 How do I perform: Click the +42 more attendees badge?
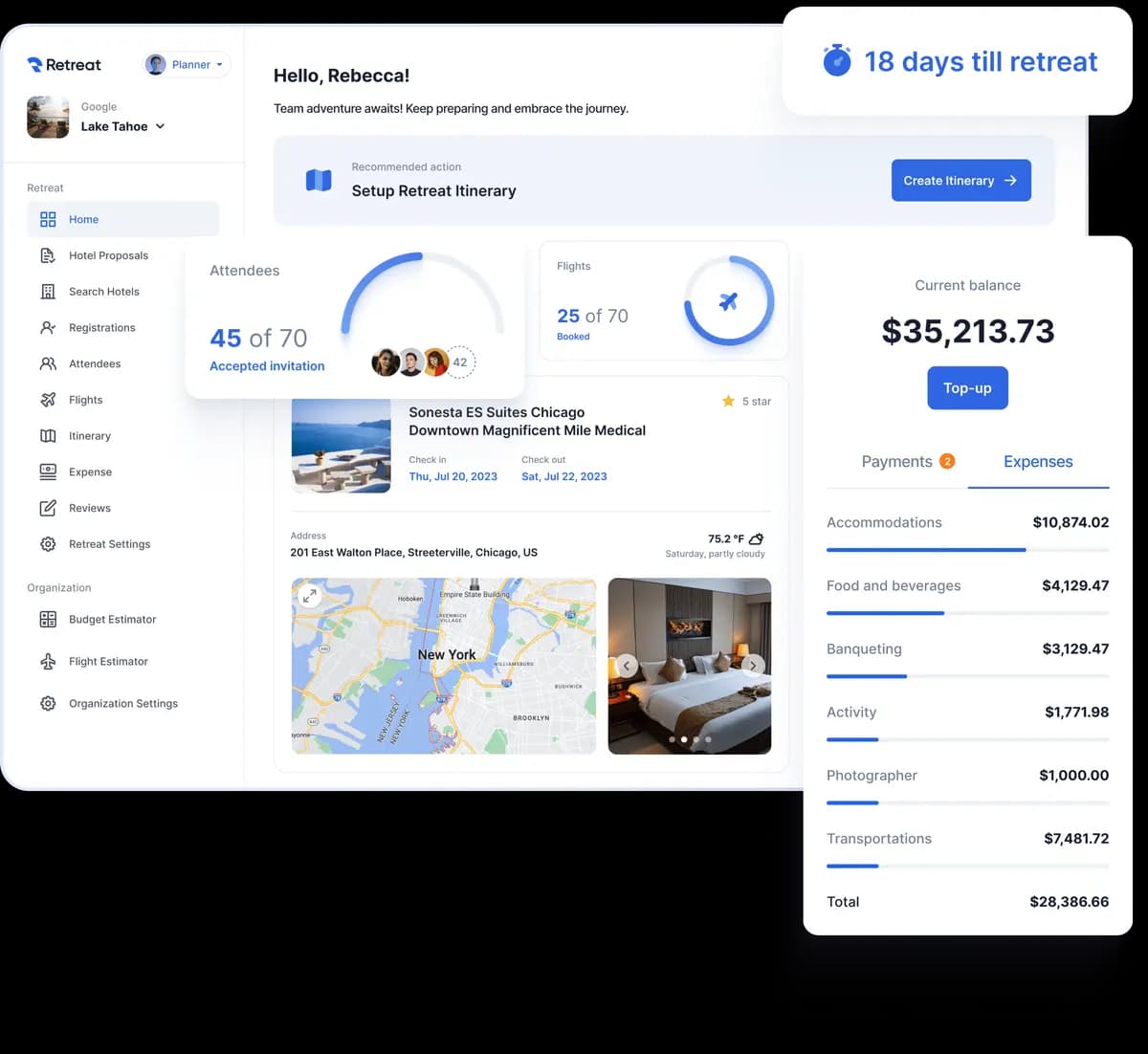pyautogui.click(x=460, y=362)
